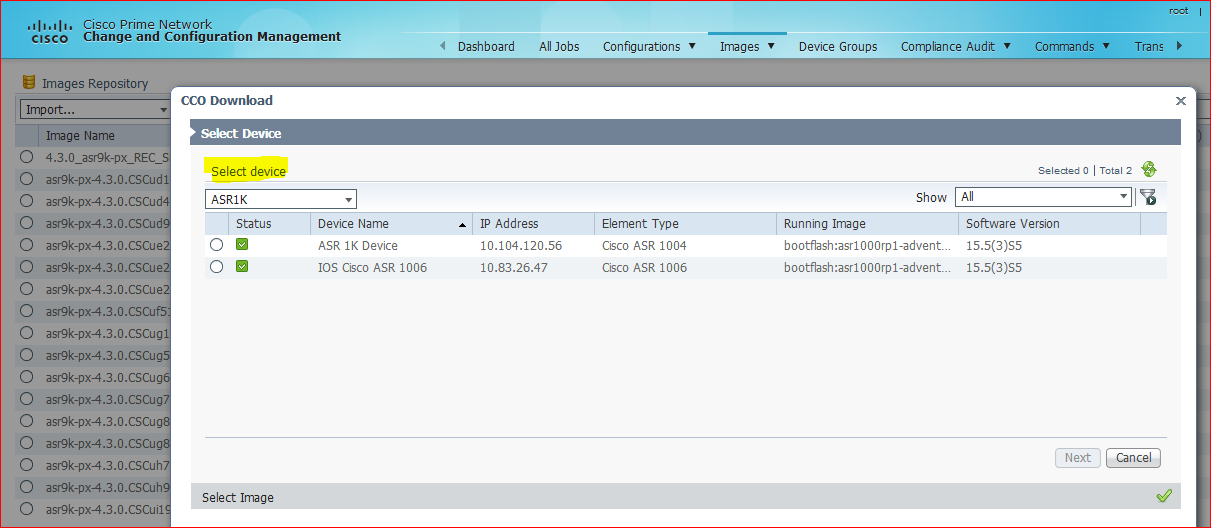Click the Cisco logo in the header
Screen dimensions: 1211x528
[49, 31]
